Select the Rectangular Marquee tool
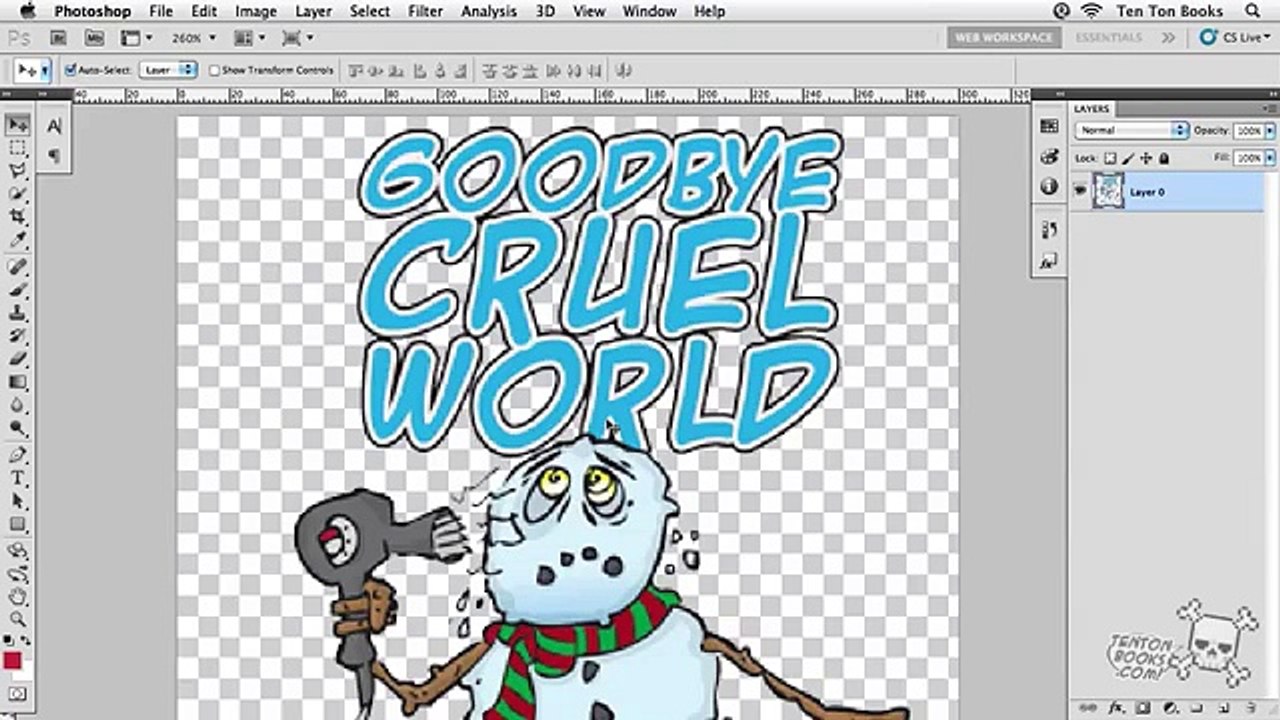 tap(18, 148)
